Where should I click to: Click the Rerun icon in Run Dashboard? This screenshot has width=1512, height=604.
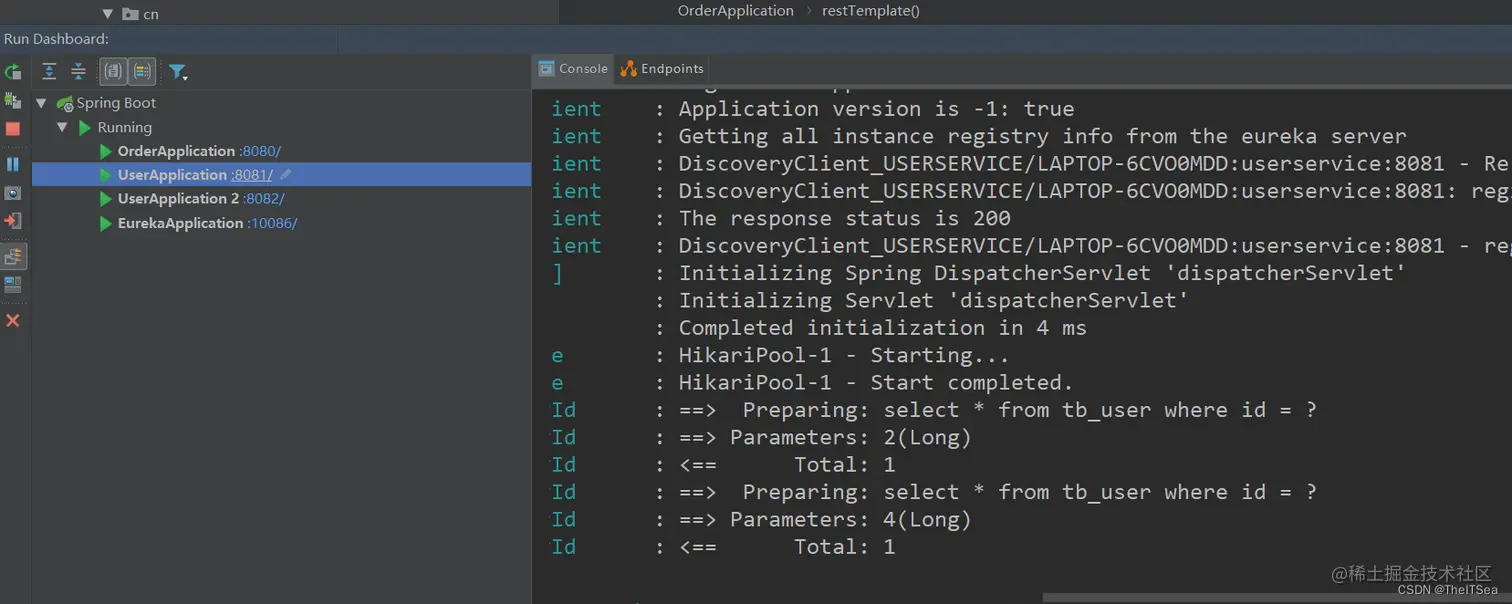coord(13,72)
